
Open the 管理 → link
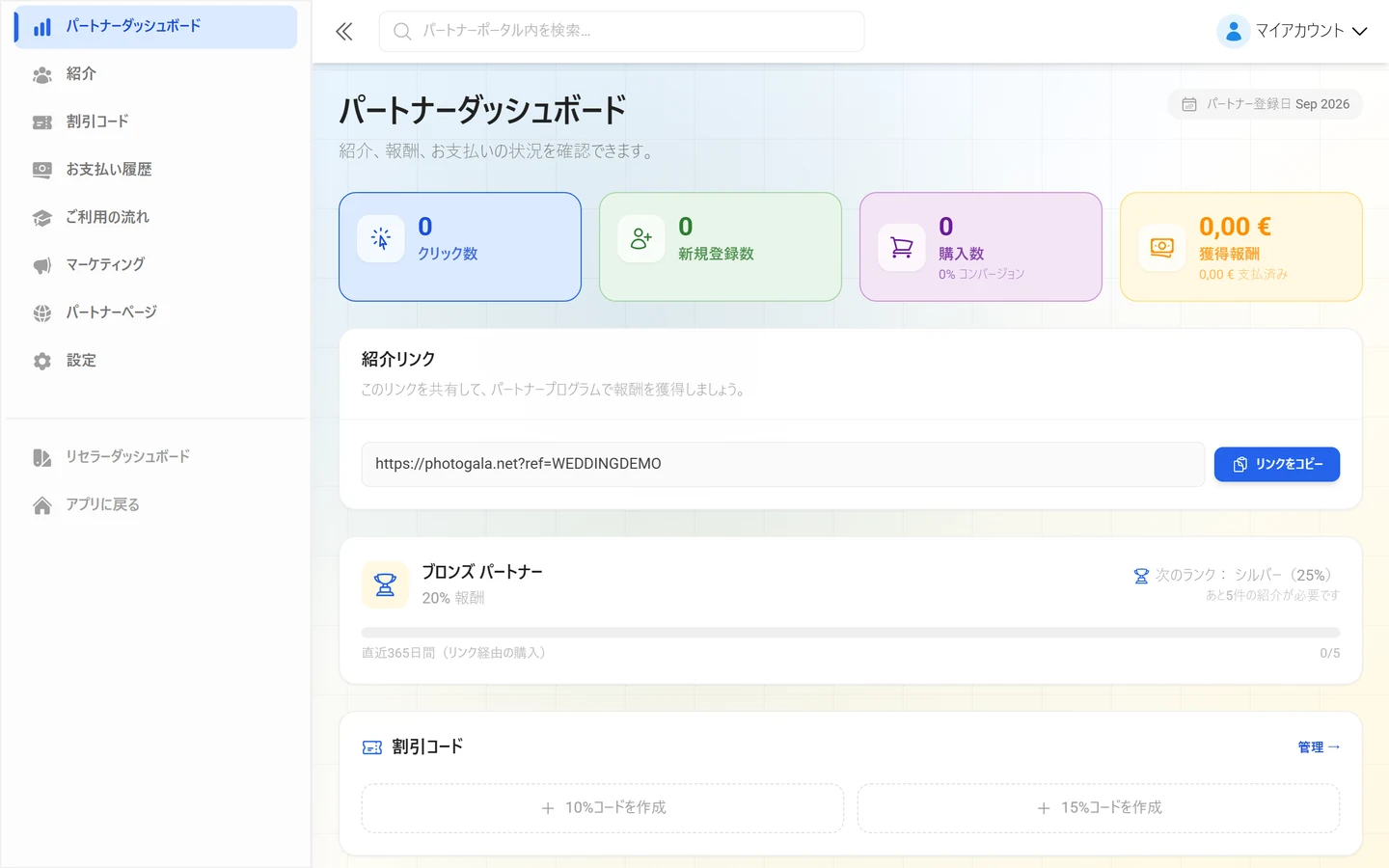click(1319, 747)
